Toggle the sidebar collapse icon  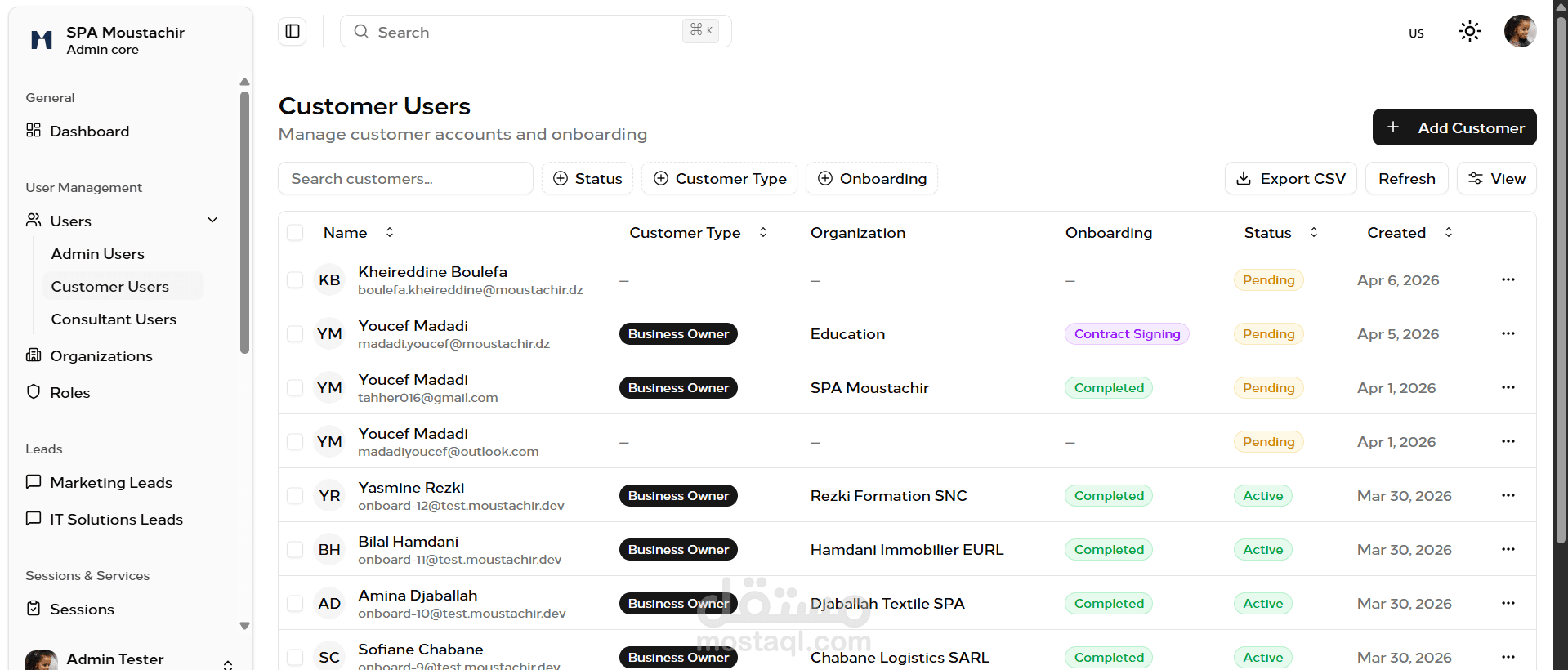pos(293,32)
